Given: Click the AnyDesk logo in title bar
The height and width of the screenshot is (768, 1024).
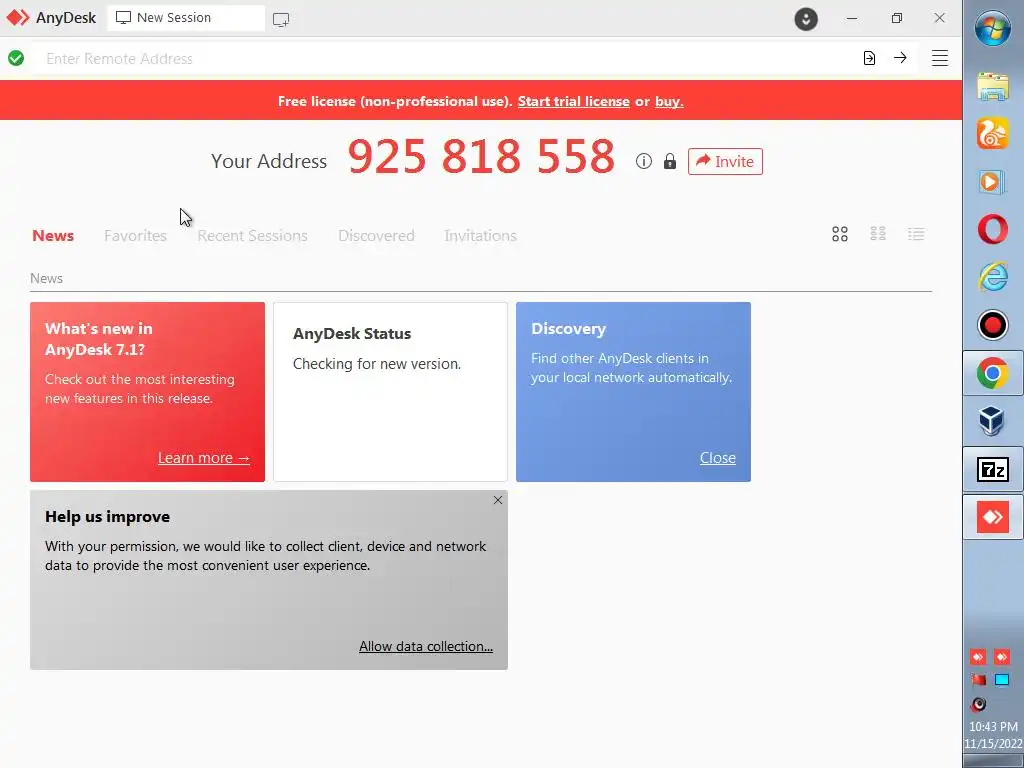Looking at the screenshot, I should pos(18,18).
